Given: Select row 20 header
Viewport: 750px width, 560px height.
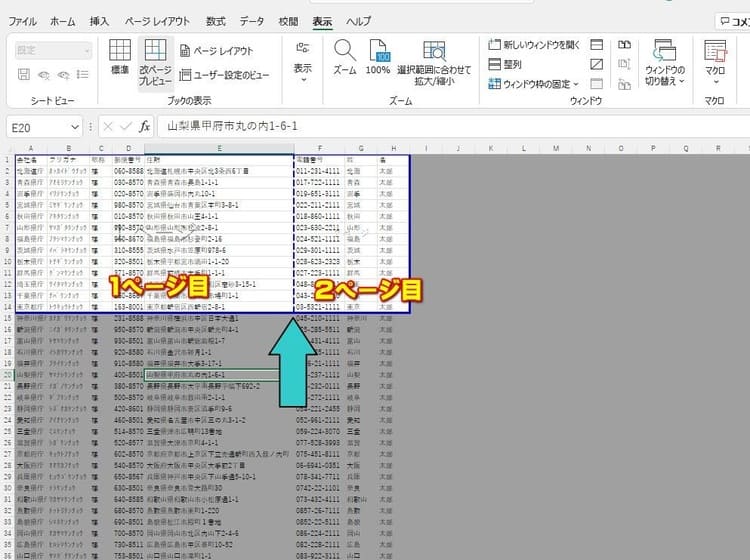Looking at the screenshot, I should tap(8, 375).
